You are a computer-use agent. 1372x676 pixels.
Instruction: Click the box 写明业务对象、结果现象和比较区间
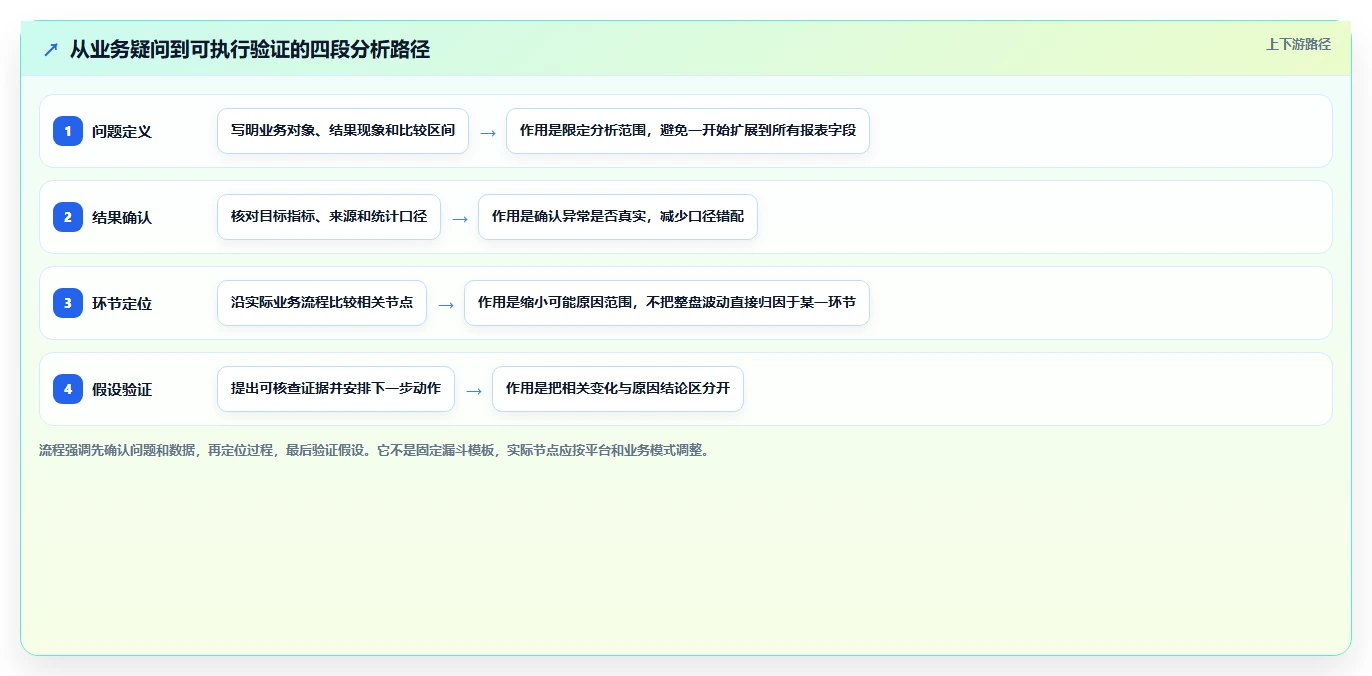click(x=343, y=131)
